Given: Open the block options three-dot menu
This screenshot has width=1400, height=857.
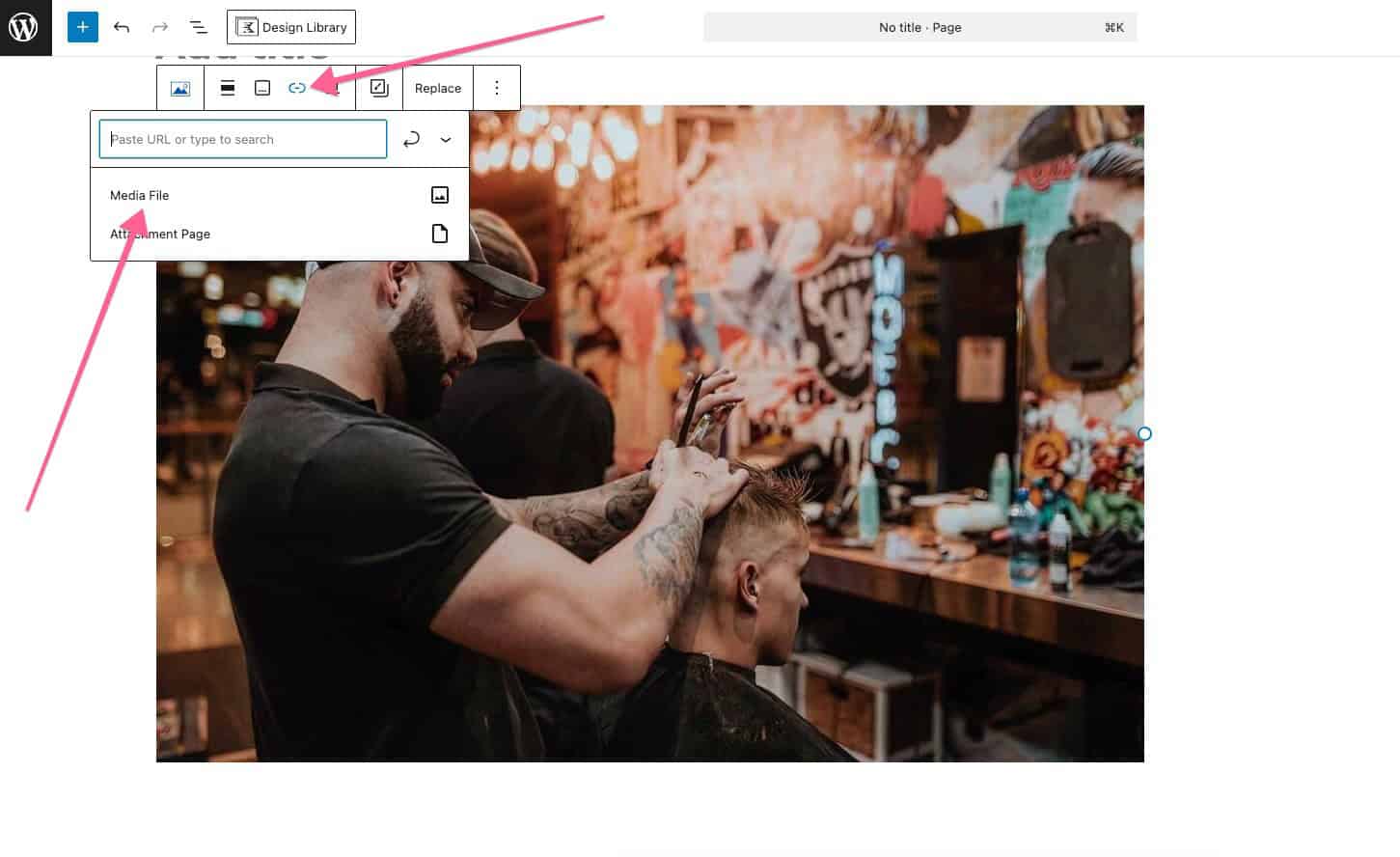Looking at the screenshot, I should 497,88.
